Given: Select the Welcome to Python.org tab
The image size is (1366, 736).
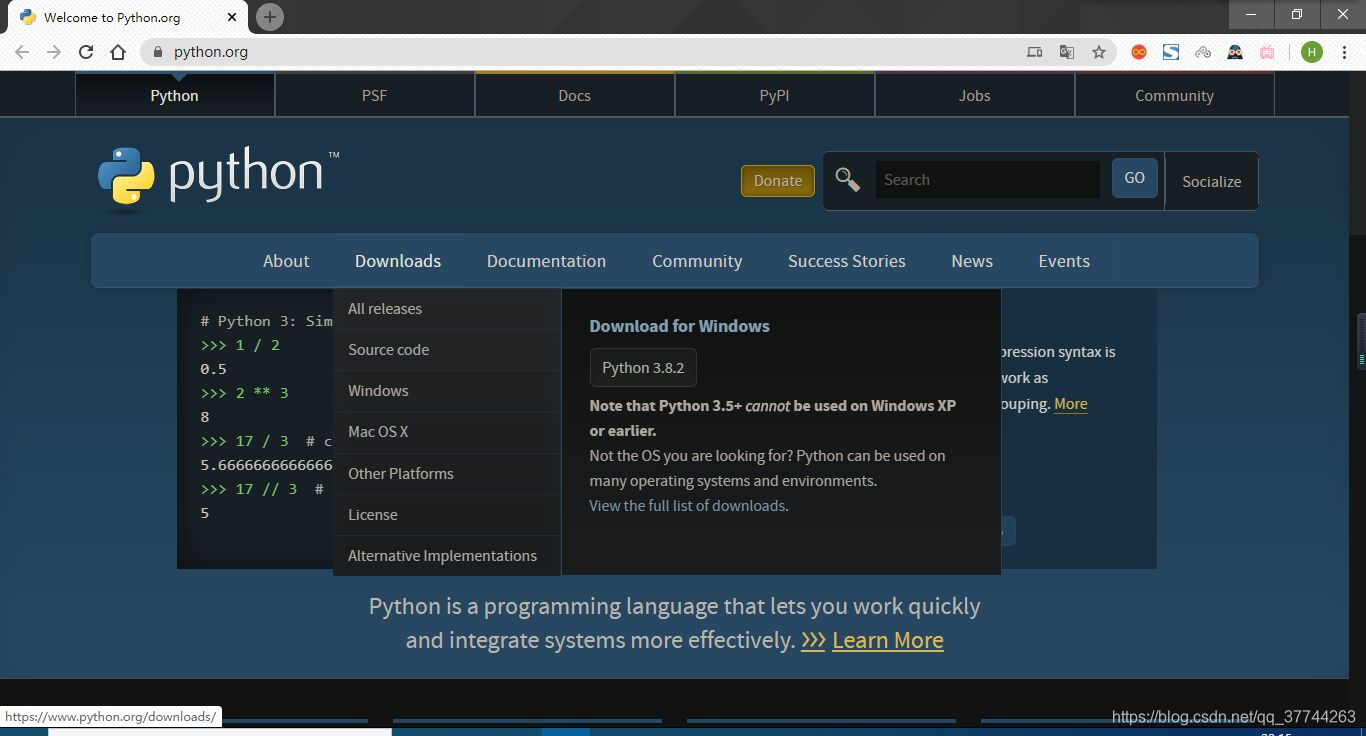Looking at the screenshot, I should point(128,17).
